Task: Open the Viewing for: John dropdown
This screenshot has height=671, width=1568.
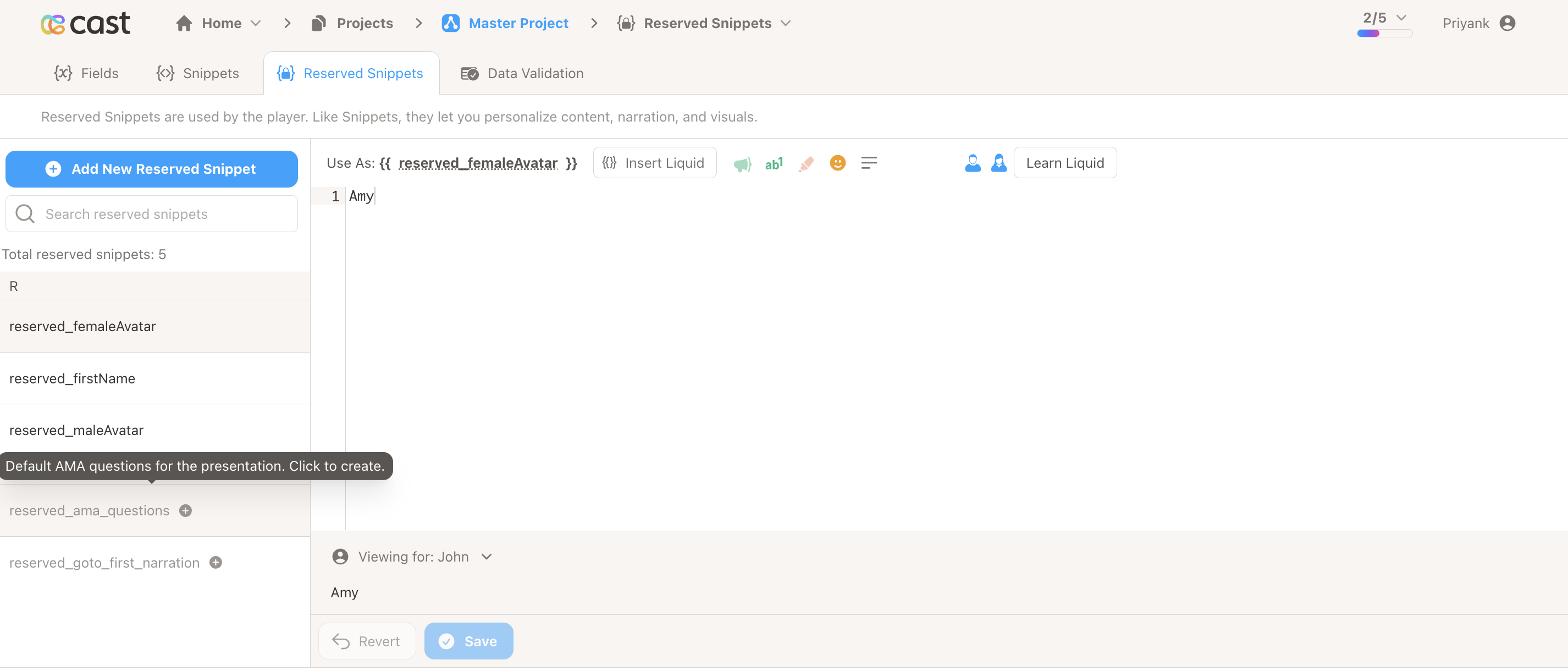Action: (486, 556)
